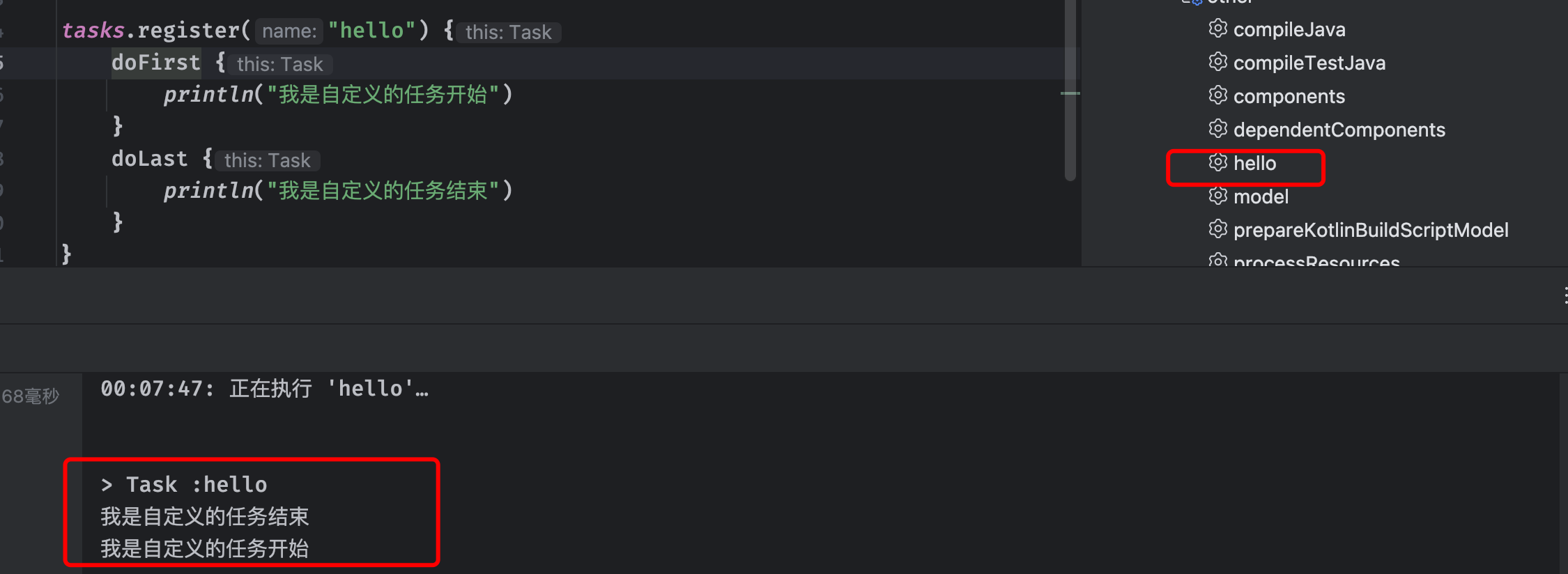Click the "> Task :hello" console line
Image resolution: width=1568 pixels, height=574 pixels.
[x=184, y=484]
